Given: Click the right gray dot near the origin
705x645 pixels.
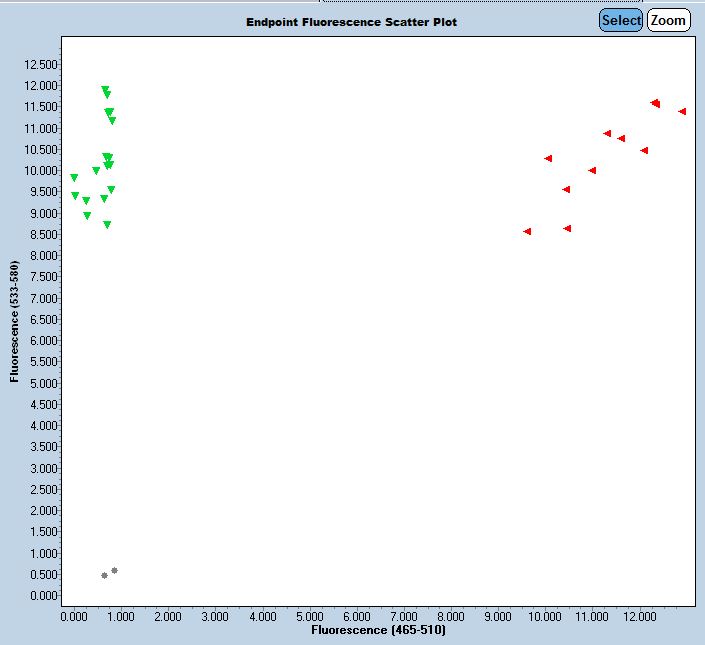Looking at the screenshot, I should coord(115,570).
